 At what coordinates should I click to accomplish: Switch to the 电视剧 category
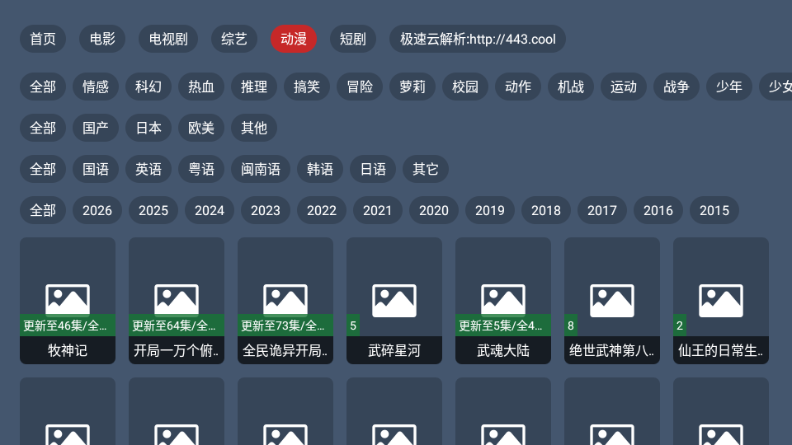(168, 39)
